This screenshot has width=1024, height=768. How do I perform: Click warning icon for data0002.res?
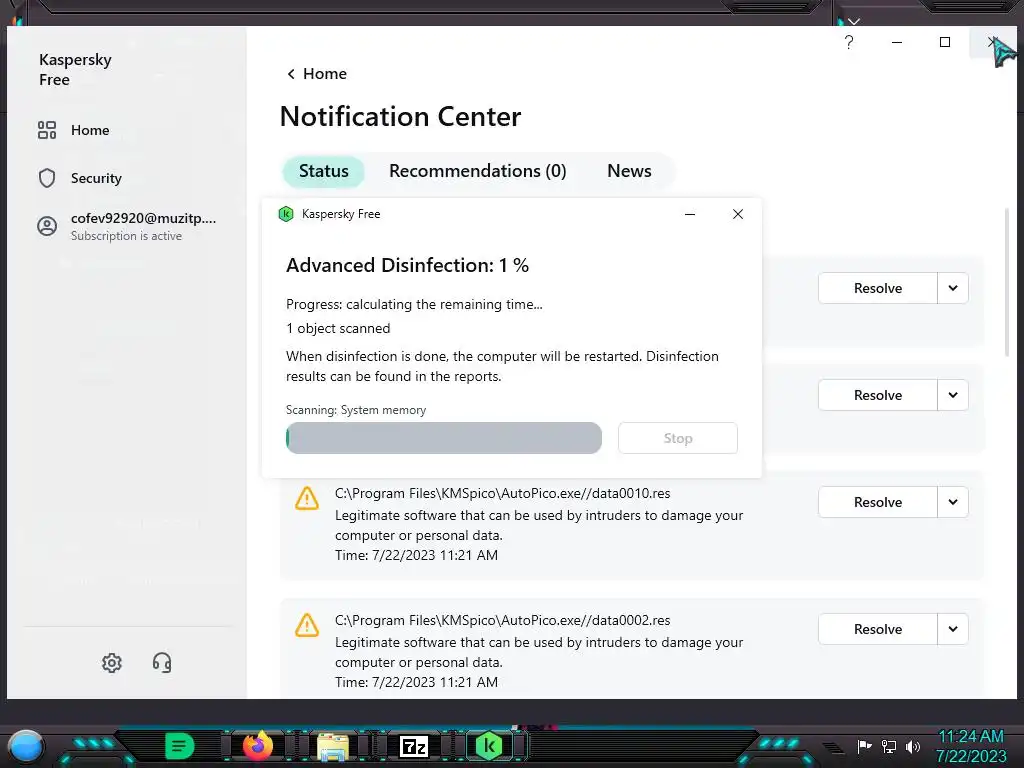tap(306, 625)
